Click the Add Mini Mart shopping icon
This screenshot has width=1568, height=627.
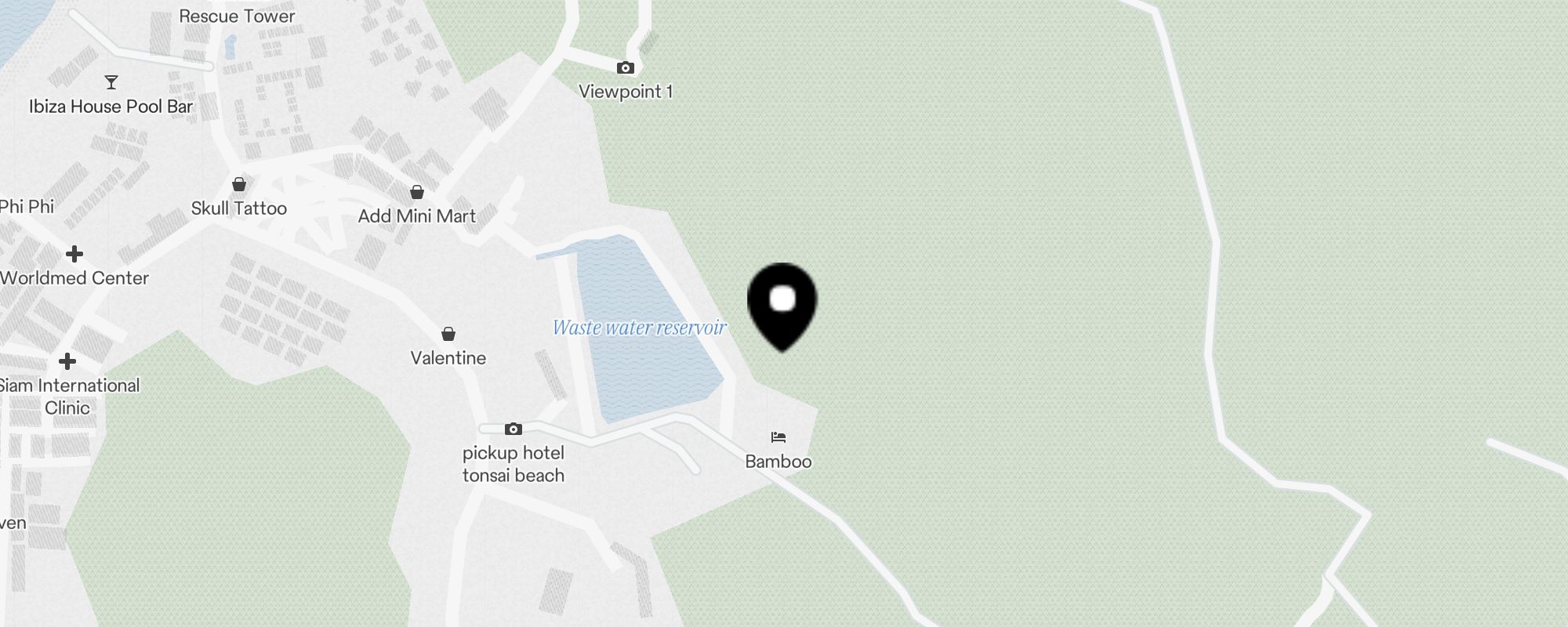pyautogui.click(x=417, y=192)
